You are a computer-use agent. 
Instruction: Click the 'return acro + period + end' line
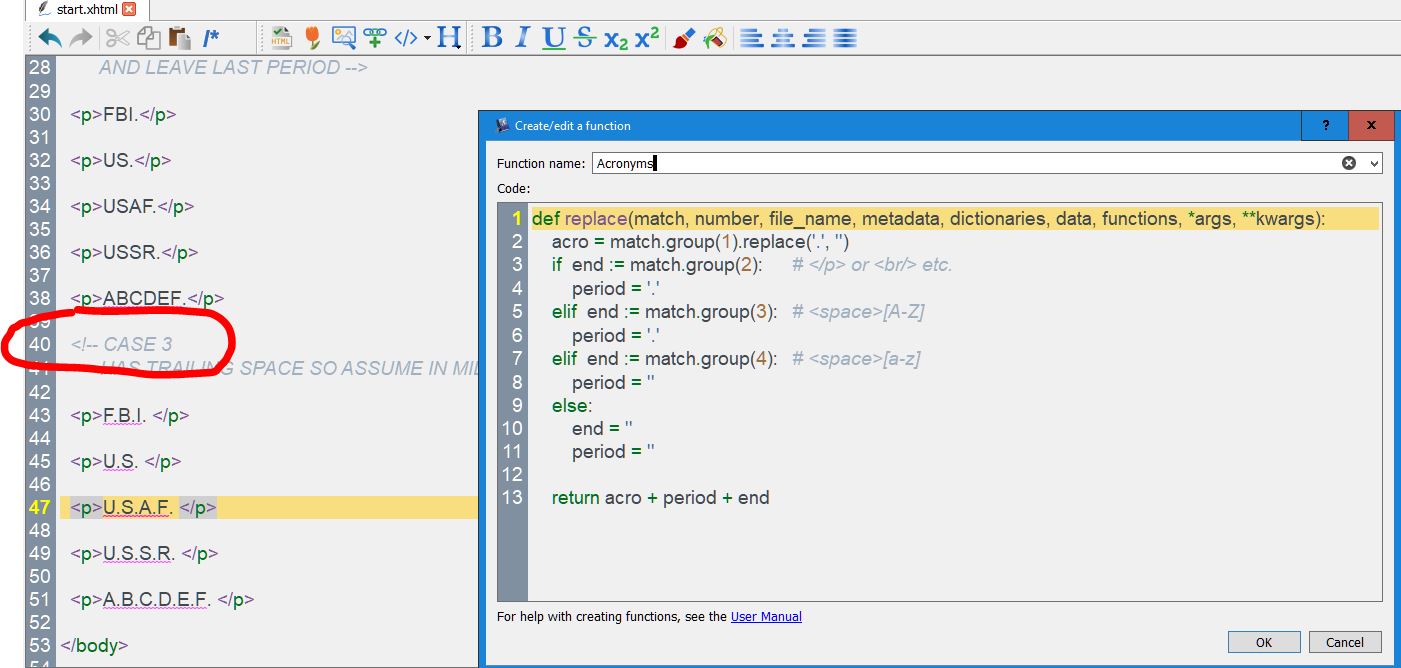click(660, 497)
